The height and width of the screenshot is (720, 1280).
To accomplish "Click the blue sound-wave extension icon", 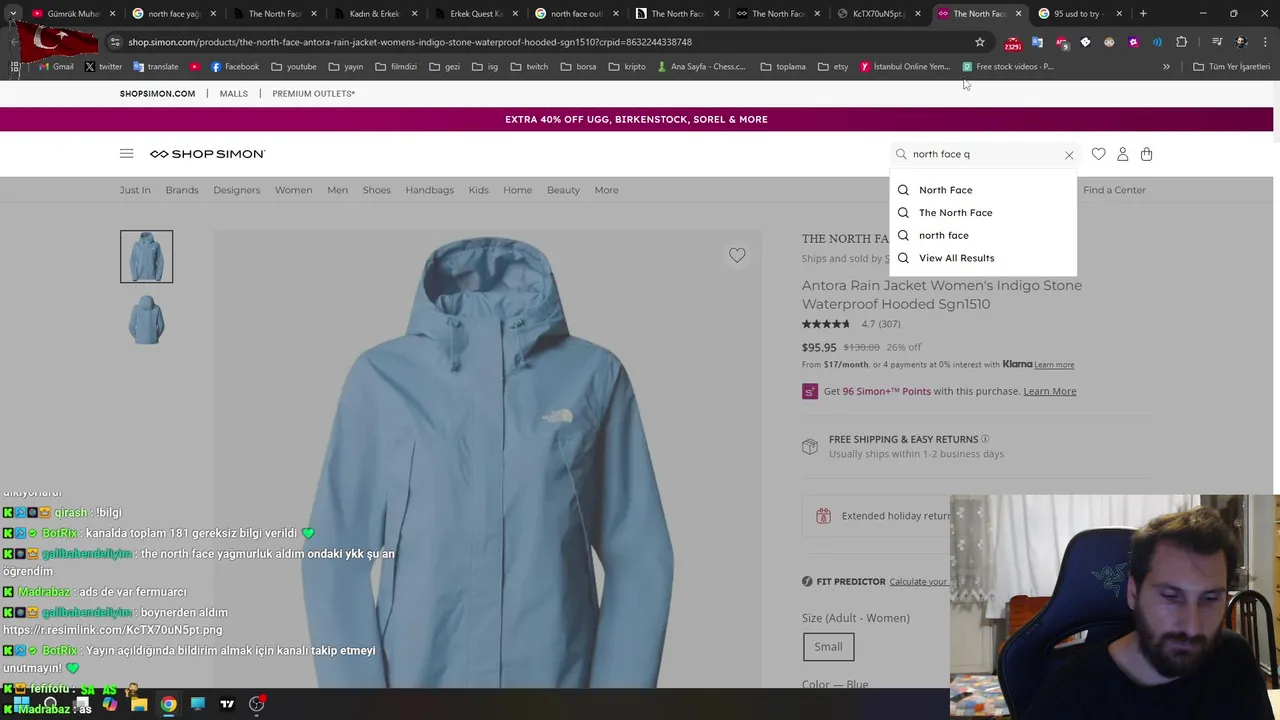I will click(x=1157, y=42).
